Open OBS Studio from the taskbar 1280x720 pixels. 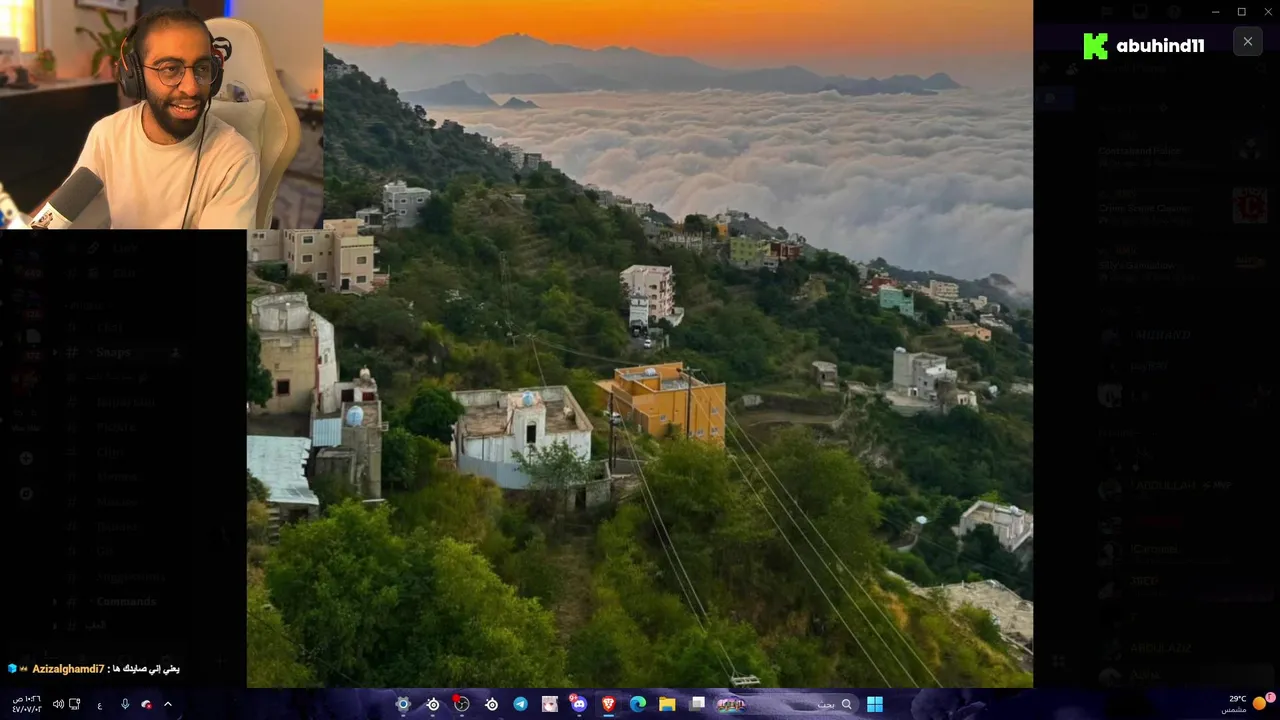[462, 704]
